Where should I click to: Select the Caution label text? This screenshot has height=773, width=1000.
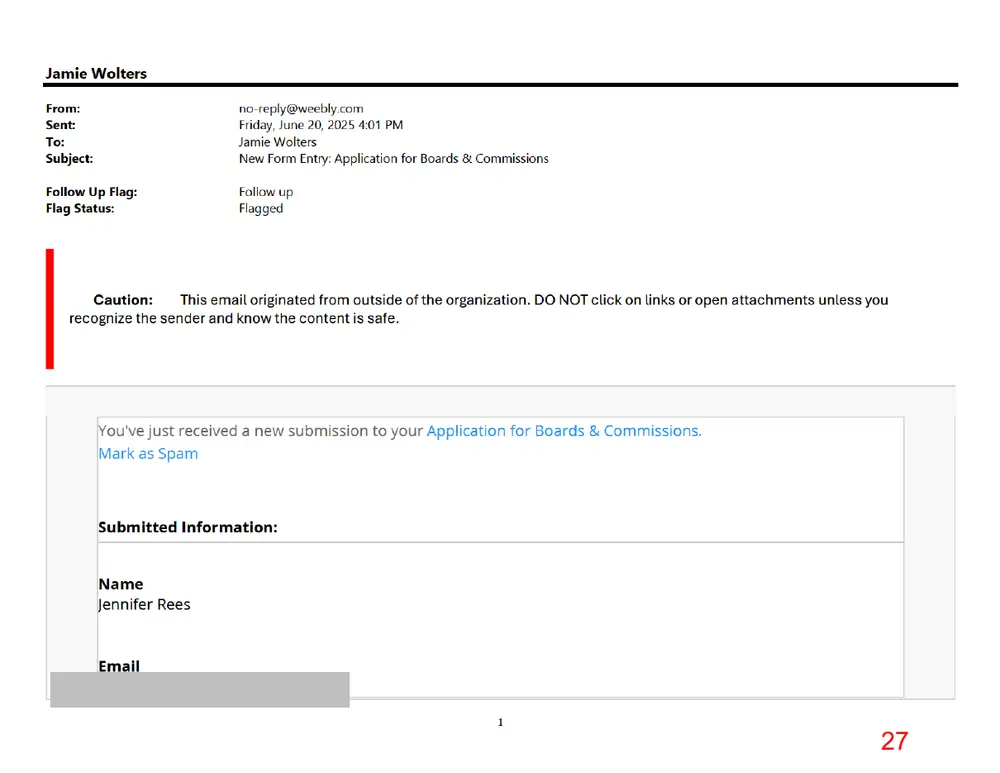[123, 300]
